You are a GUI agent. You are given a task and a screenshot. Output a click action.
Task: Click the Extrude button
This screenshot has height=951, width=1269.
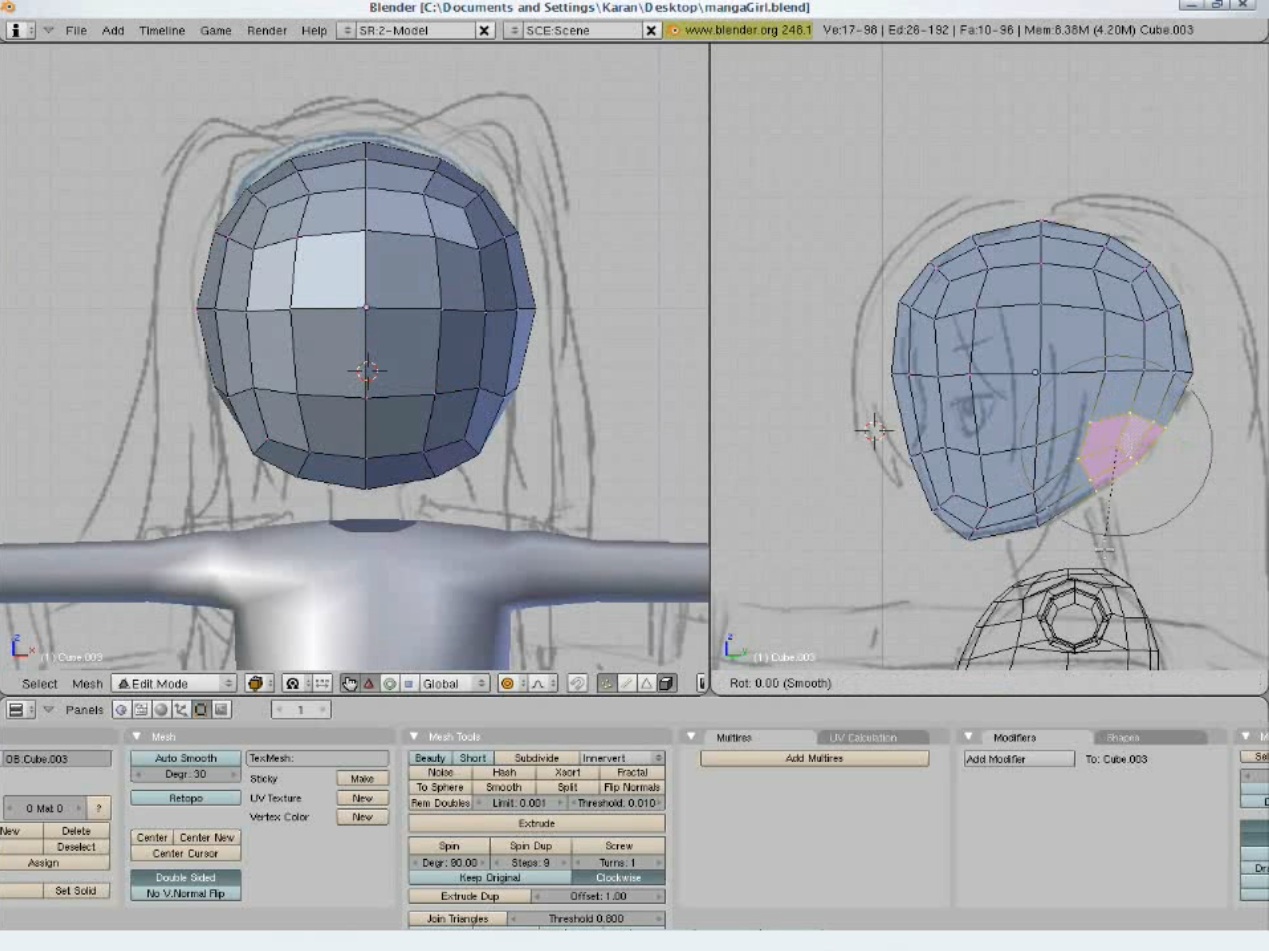537,823
